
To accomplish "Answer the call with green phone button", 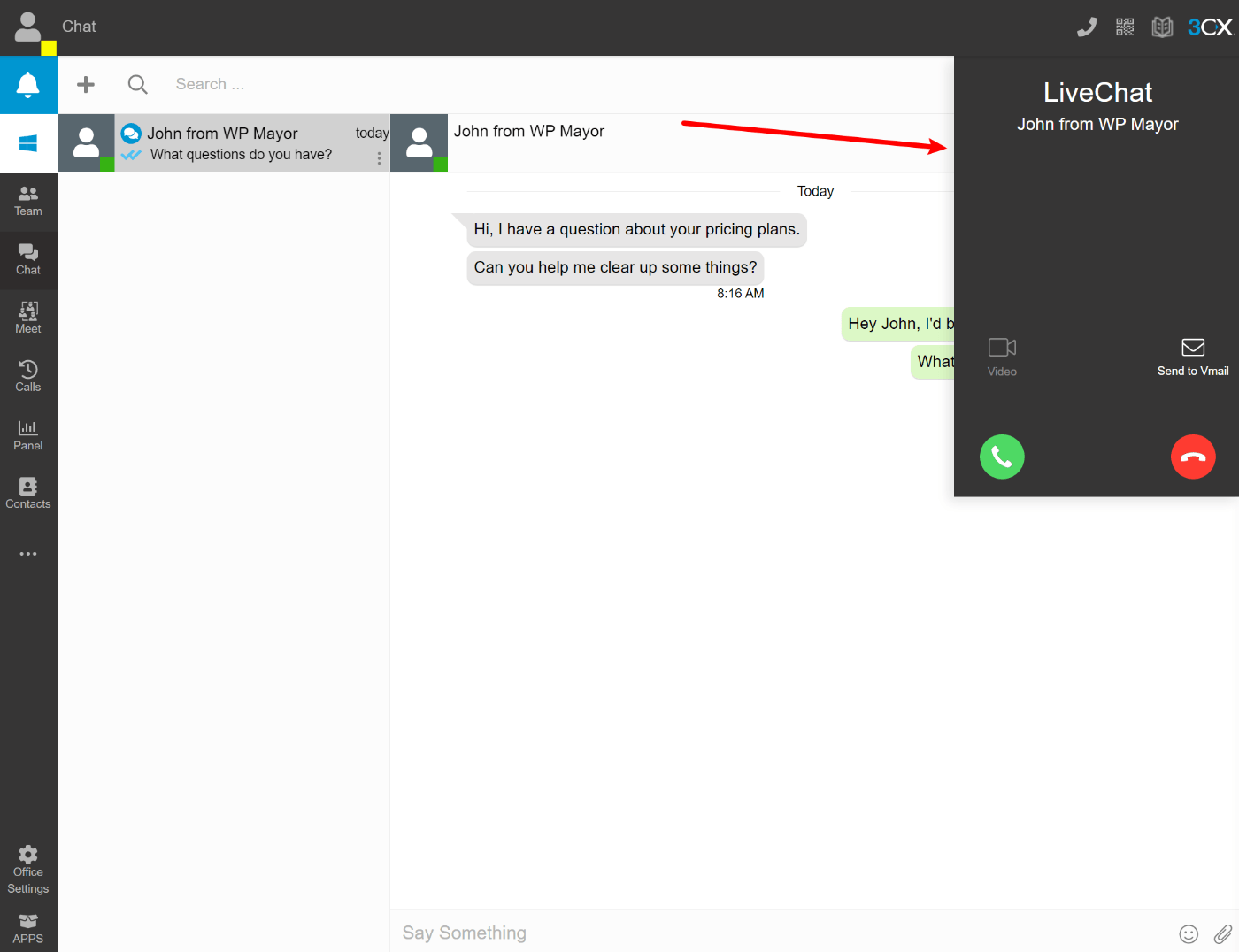I will [x=1002, y=457].
